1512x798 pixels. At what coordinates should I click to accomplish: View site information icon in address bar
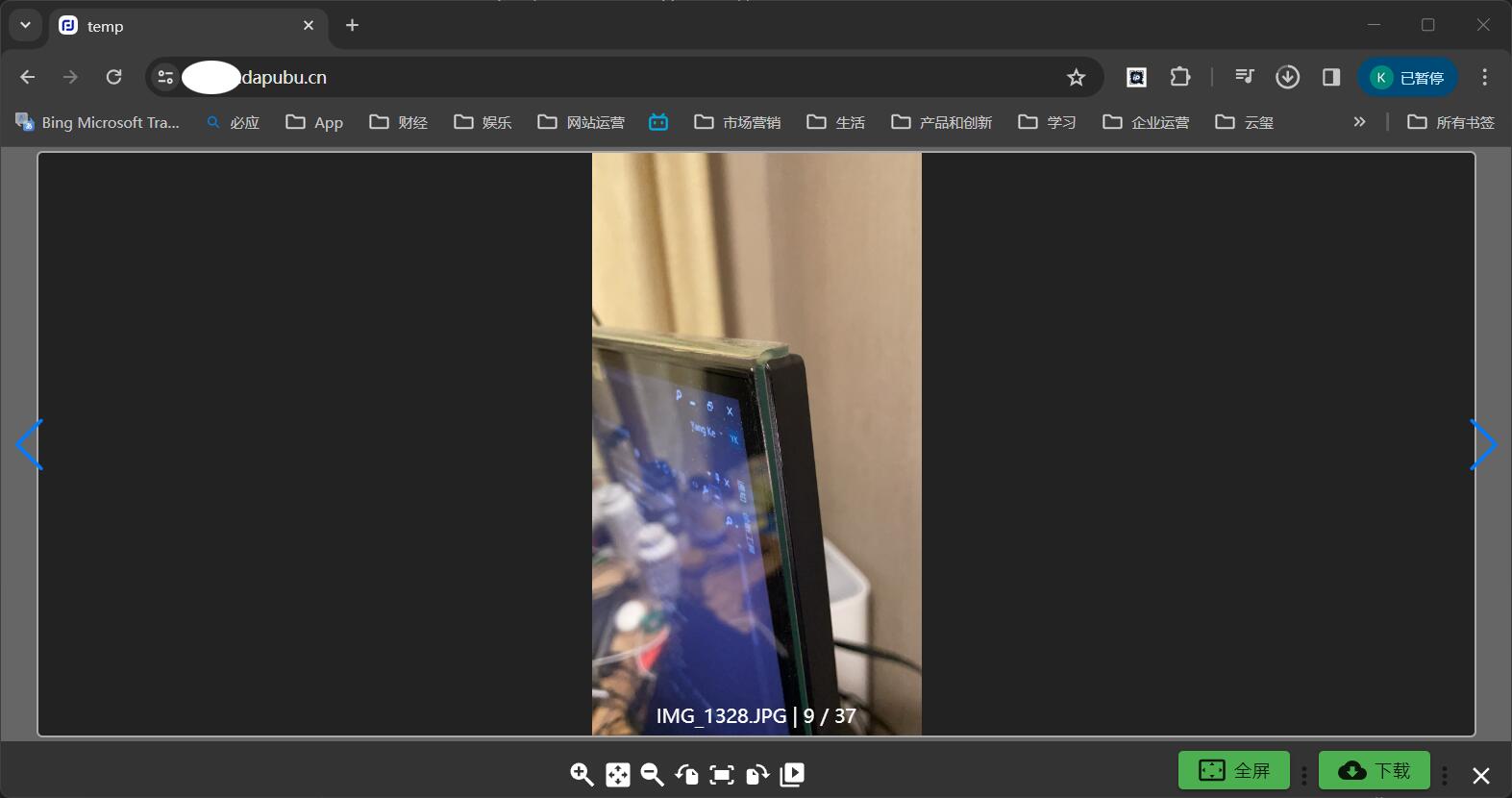coord(165,77)
